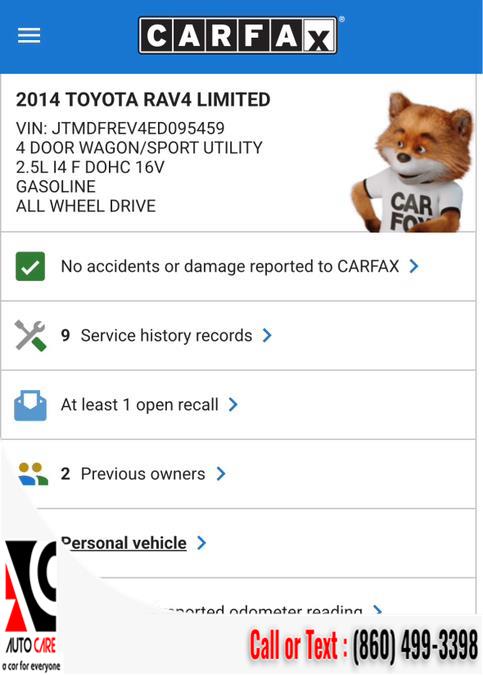Expand the open recall chevron
483x675 pixels.
(x=233, y=405)
